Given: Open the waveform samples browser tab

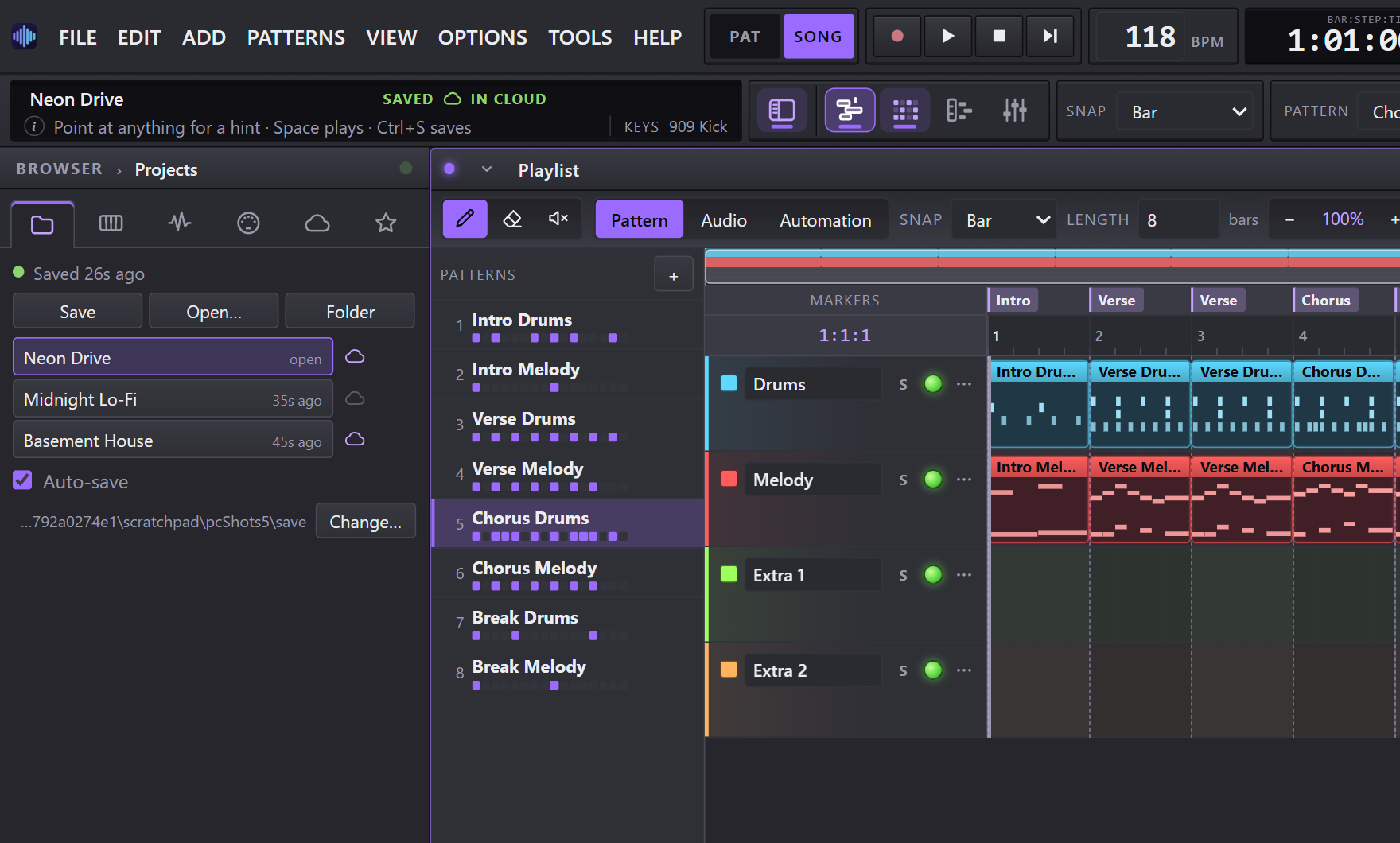Looking at the screenshot, I should click(180, 223).
